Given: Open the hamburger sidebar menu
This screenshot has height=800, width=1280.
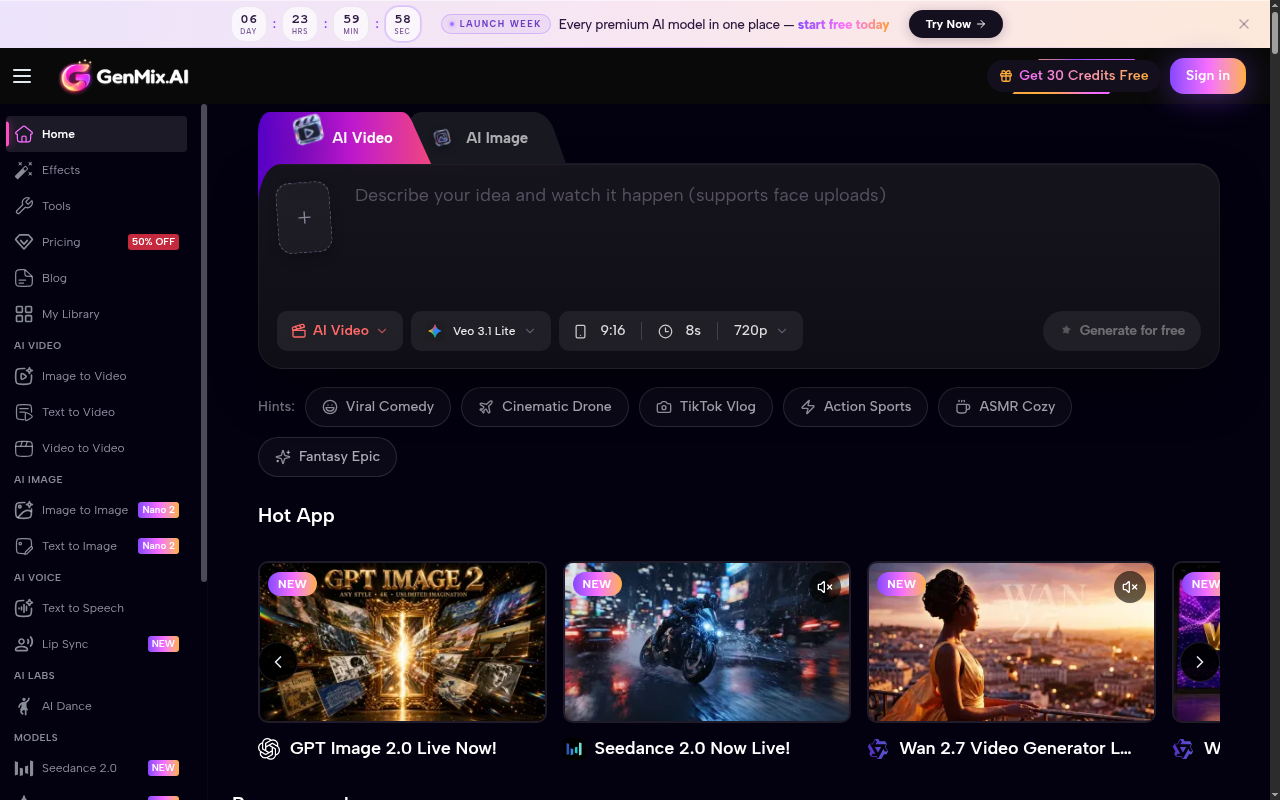Looking at the screenshot, I should click(x=22, y=76).
